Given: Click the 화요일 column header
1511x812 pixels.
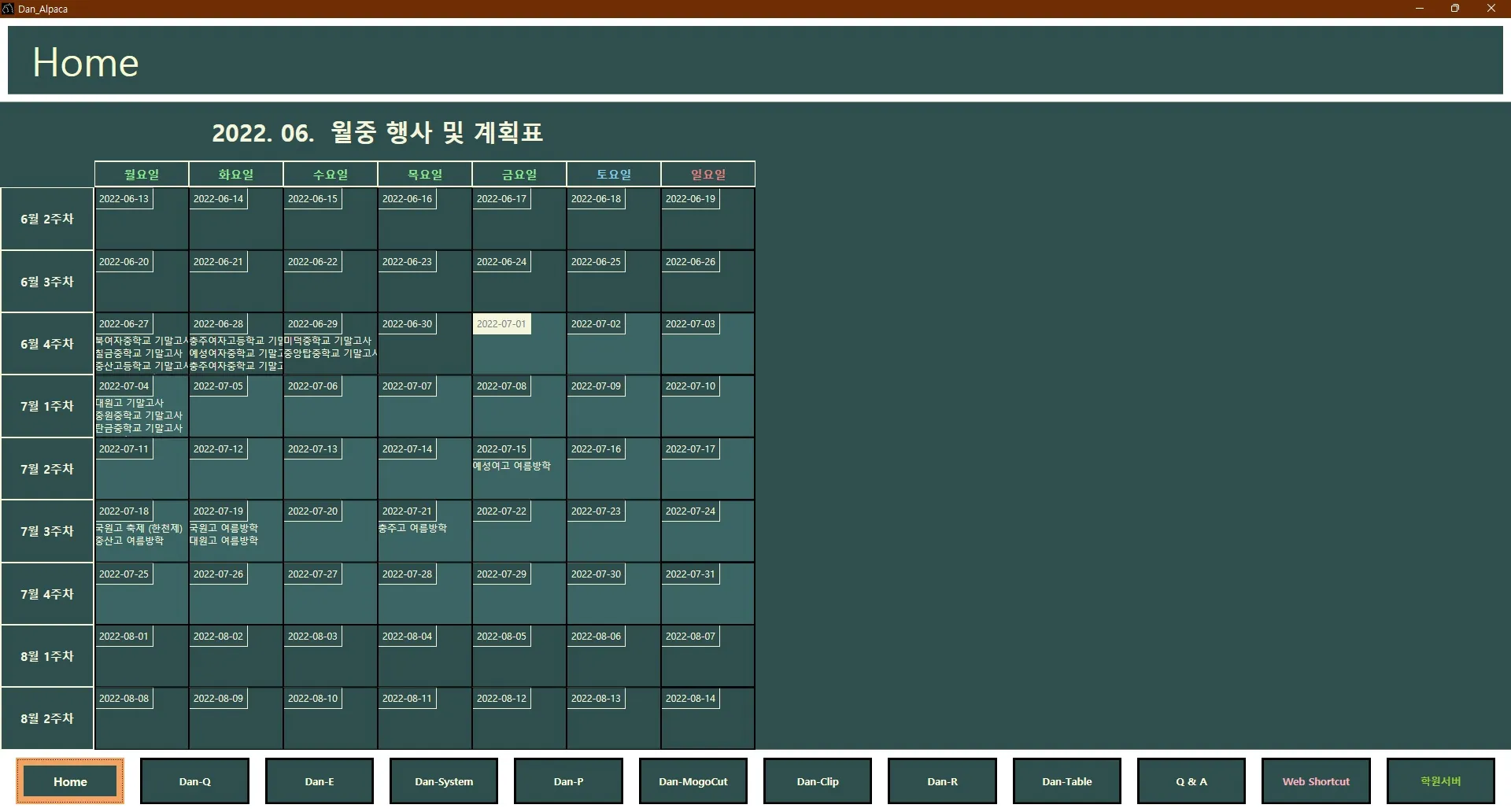Looking at the screenshot, I should [236, 174].
